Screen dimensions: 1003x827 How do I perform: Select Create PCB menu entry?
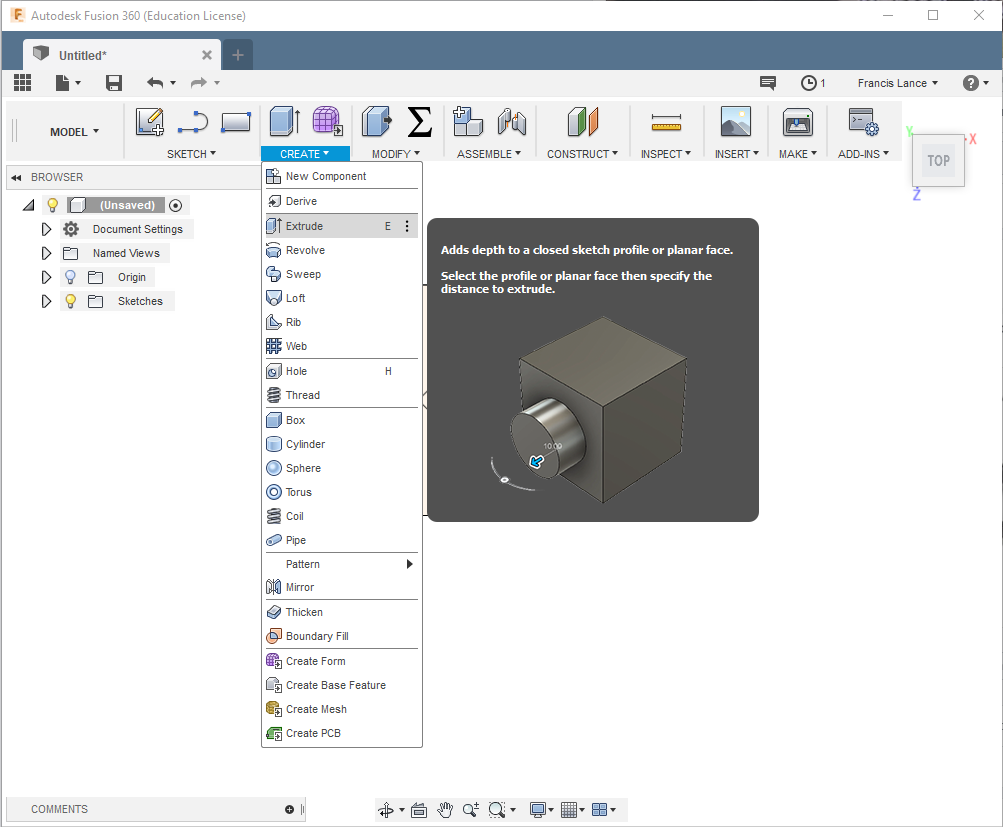tap(342, 733)
